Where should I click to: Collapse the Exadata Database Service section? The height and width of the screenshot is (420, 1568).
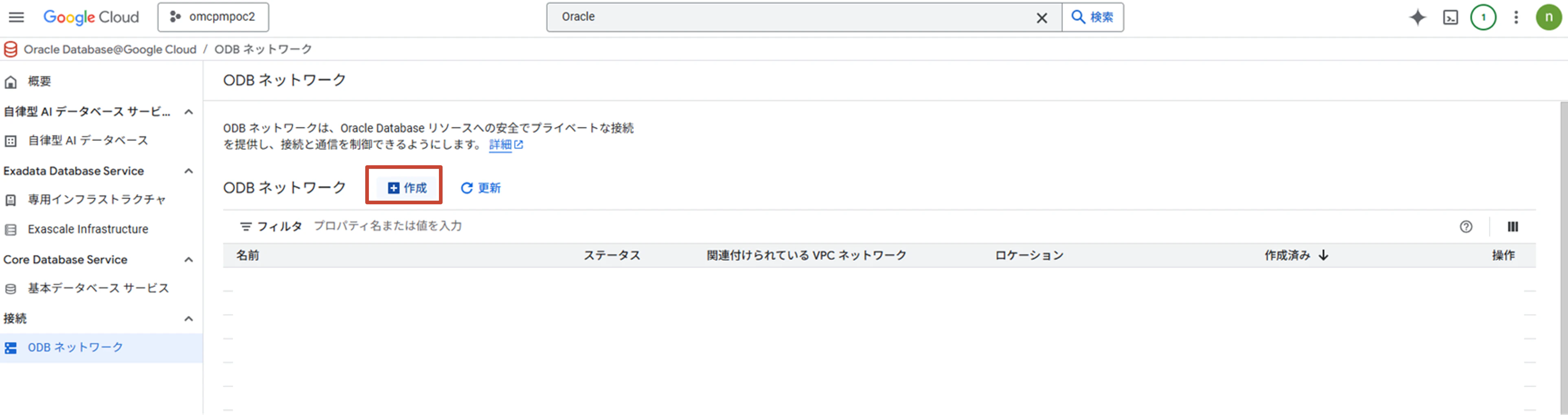point(189,171)
